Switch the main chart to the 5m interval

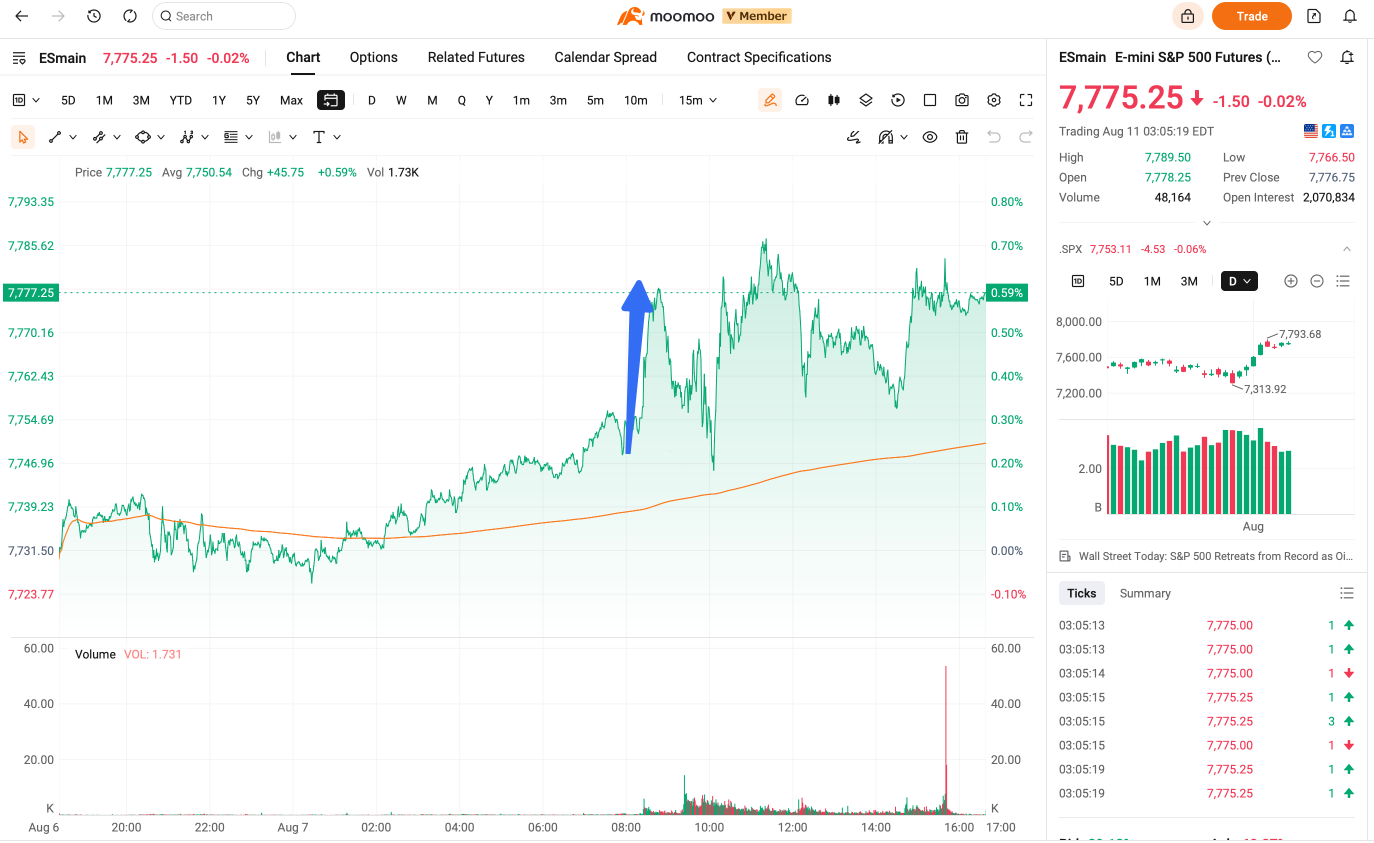595,100
